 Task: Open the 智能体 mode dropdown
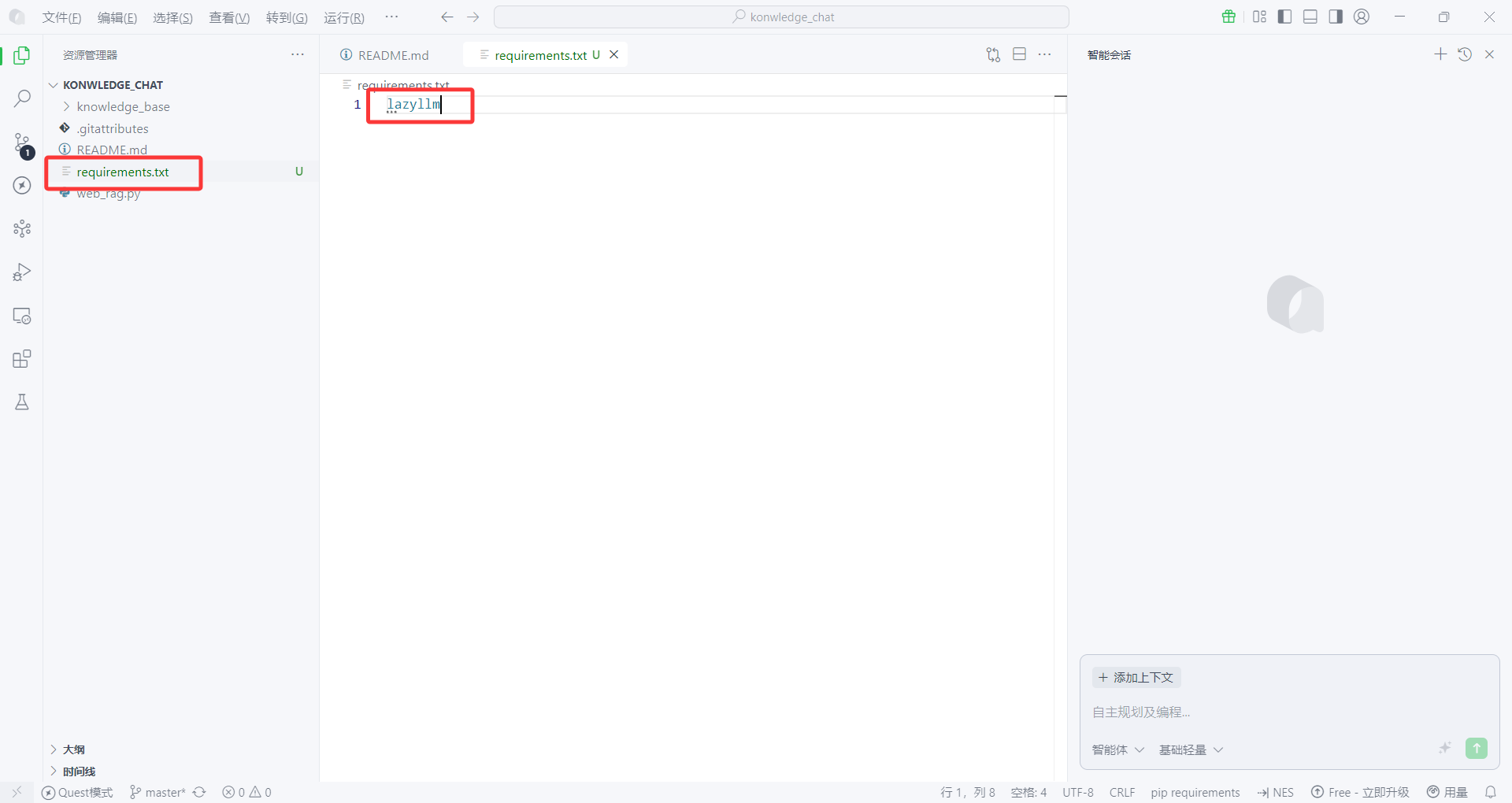pos(1117,749)
